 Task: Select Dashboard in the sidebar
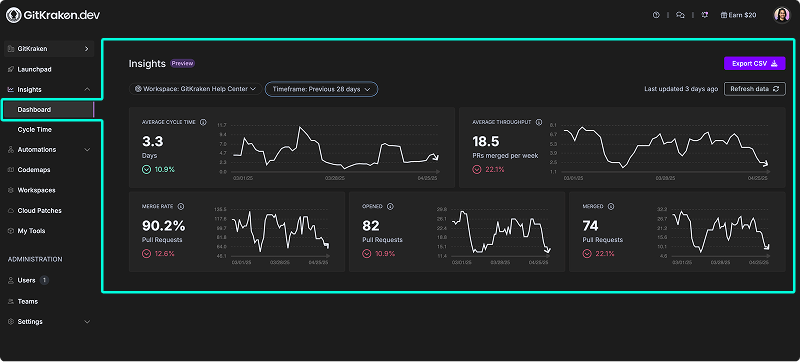point(49,110)
